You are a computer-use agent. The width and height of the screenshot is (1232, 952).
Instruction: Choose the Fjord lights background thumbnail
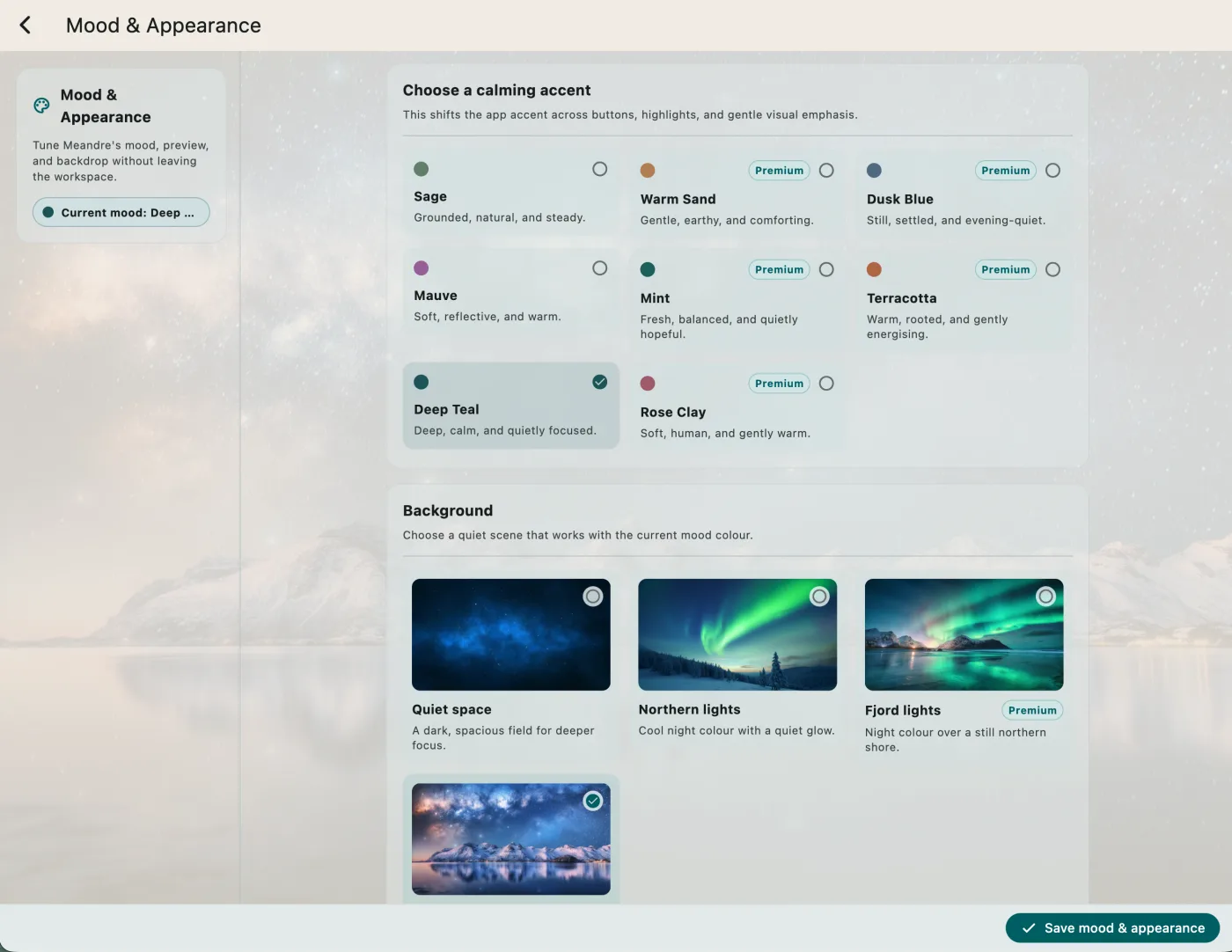point(964,634)
